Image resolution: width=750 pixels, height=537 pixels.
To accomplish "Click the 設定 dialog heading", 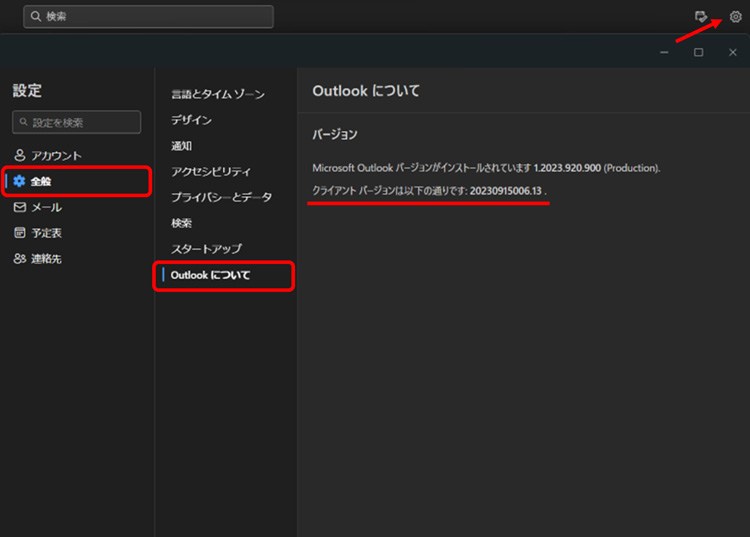I will 27,90.
